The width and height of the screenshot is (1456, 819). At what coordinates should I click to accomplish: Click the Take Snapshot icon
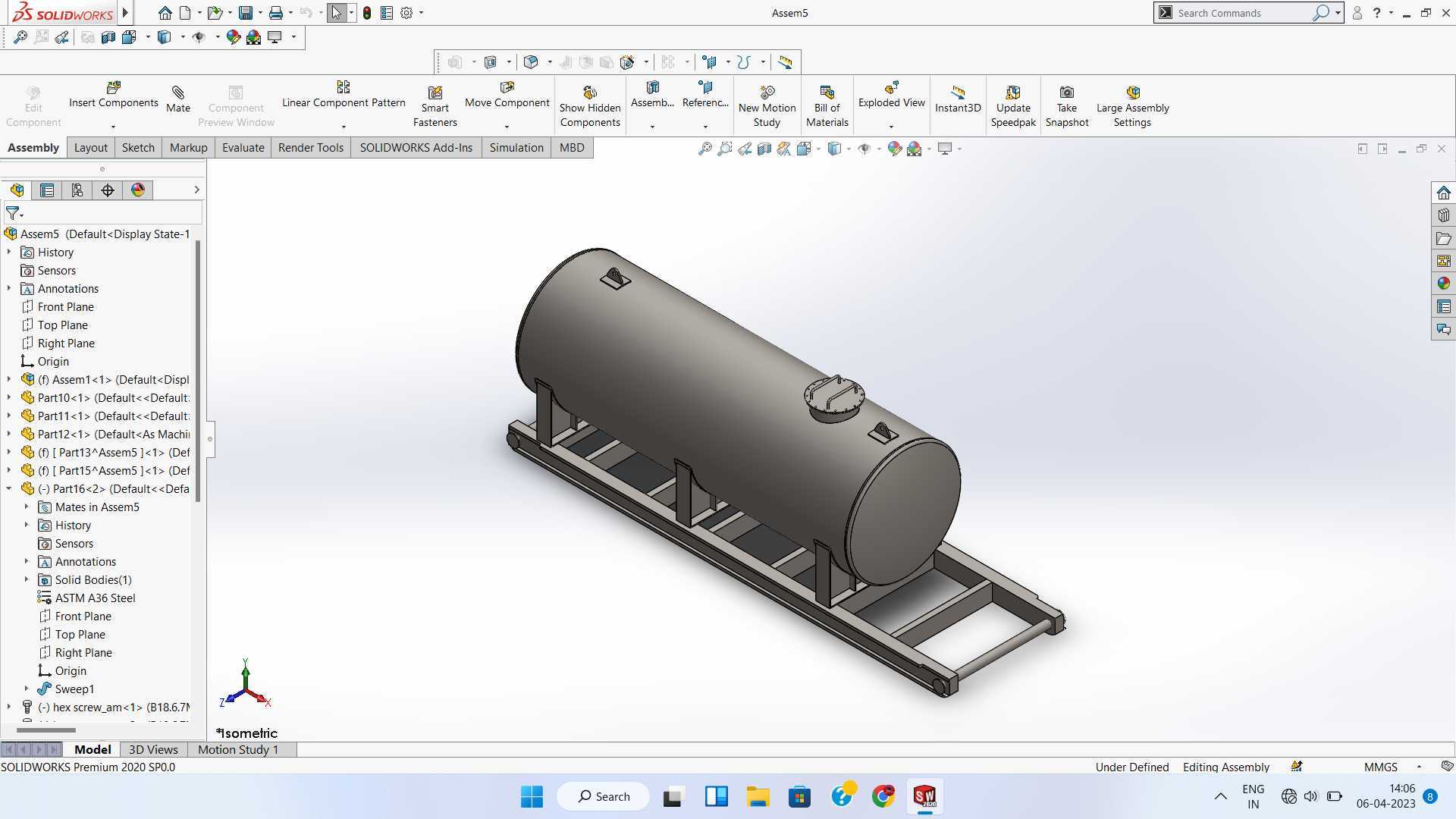[x=1066, y=93]
